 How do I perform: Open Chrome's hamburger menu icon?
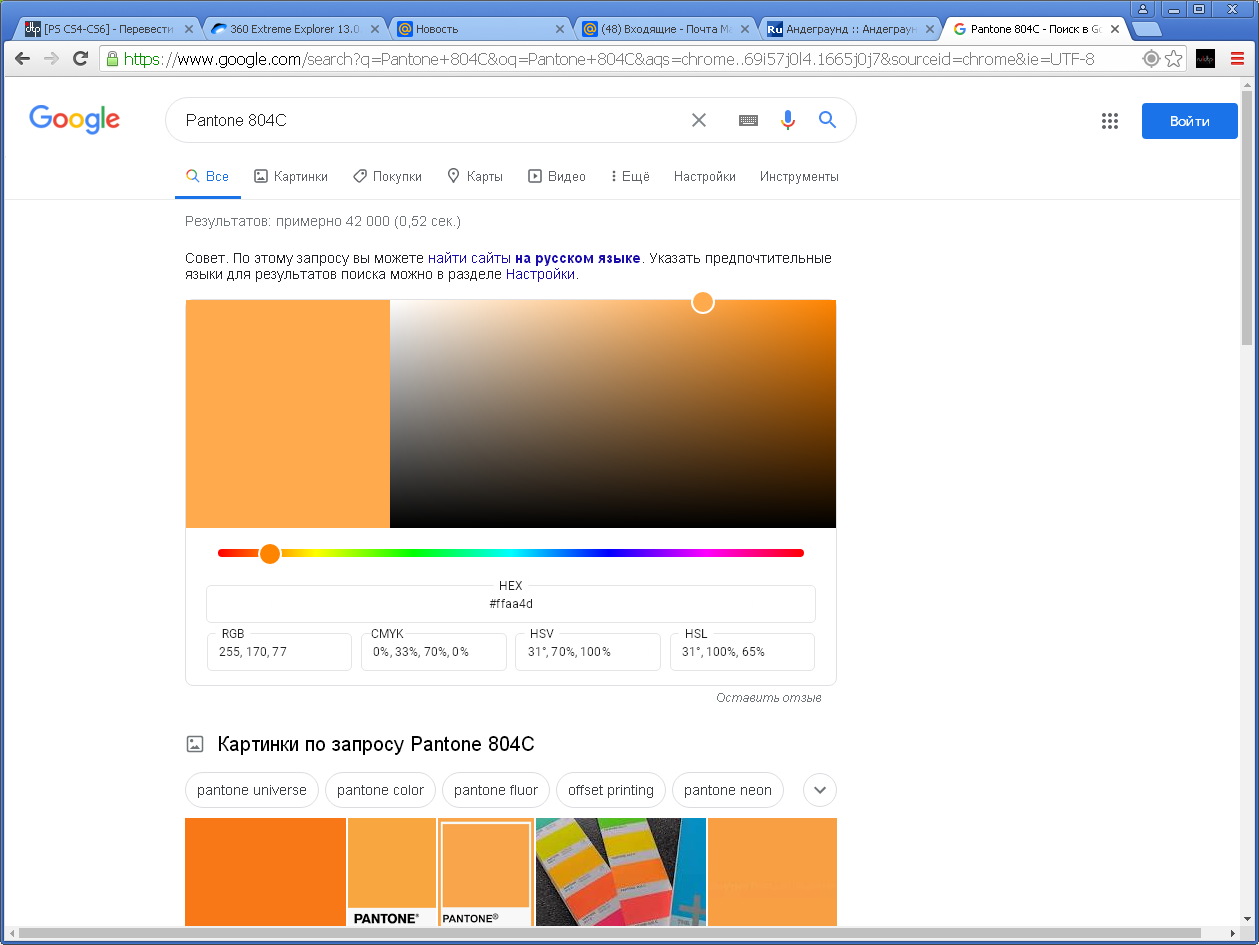[1238, 59]
